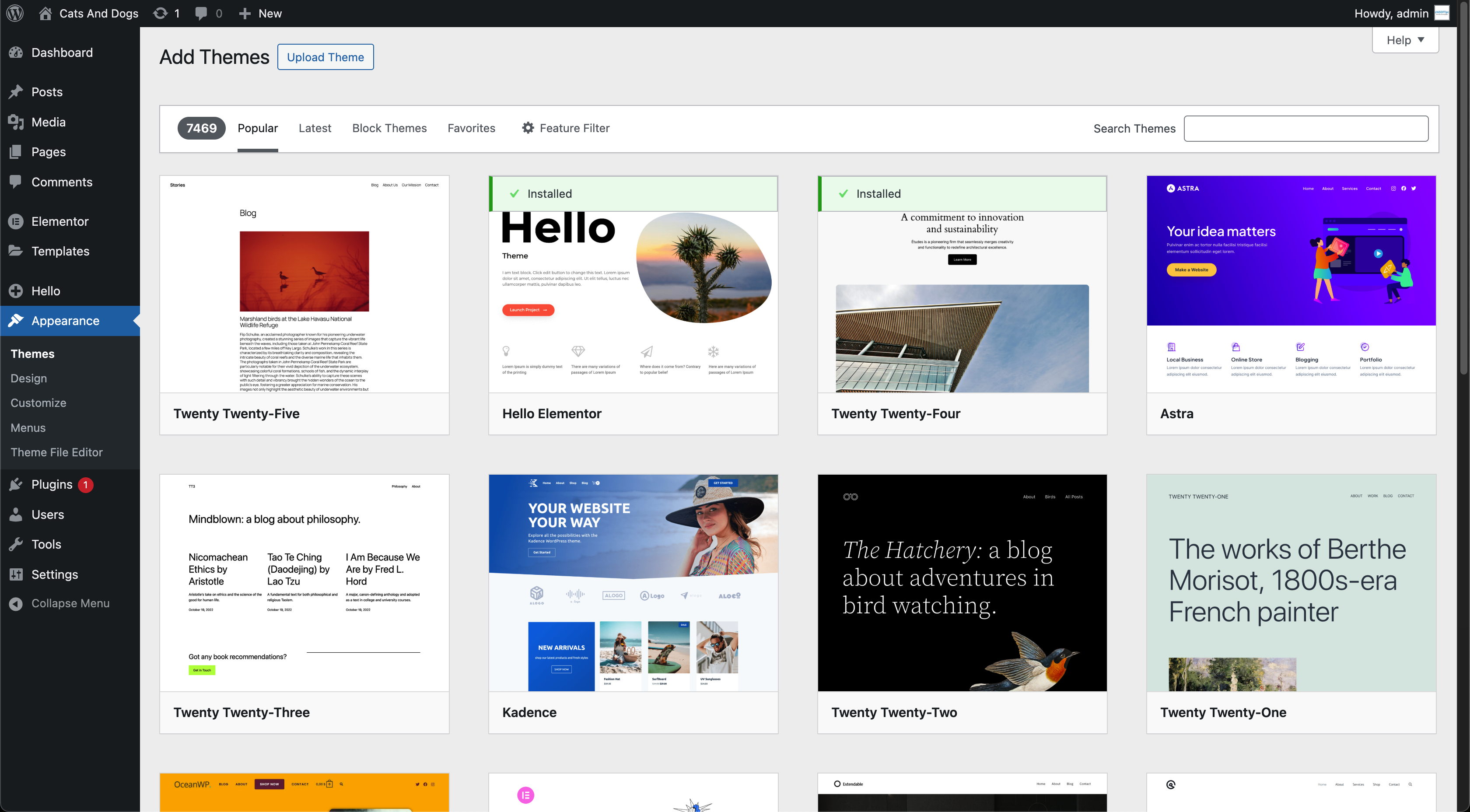Click the 7469 theme count badge

pyautogui.click(x=201, y=128)
